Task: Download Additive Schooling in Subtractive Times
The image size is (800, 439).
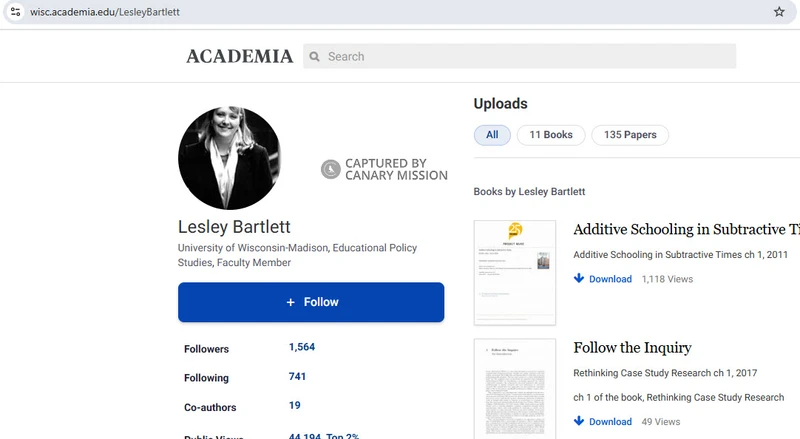Action: tap(610, 279)
